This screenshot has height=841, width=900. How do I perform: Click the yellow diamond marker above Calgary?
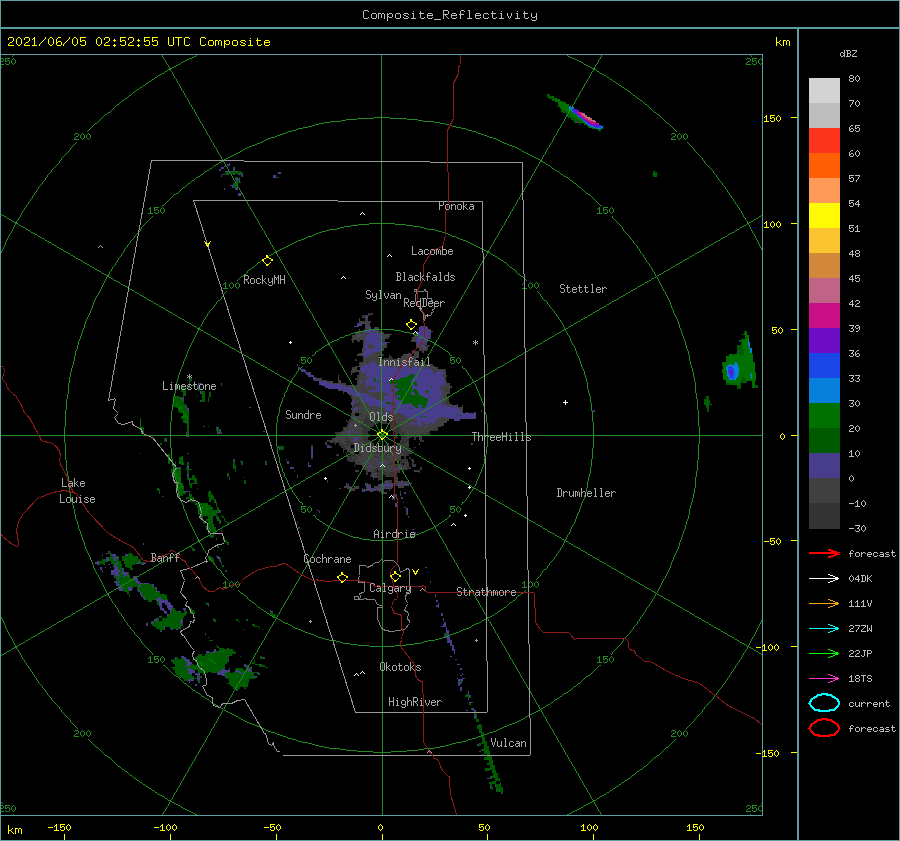click(x=395, y=576)
